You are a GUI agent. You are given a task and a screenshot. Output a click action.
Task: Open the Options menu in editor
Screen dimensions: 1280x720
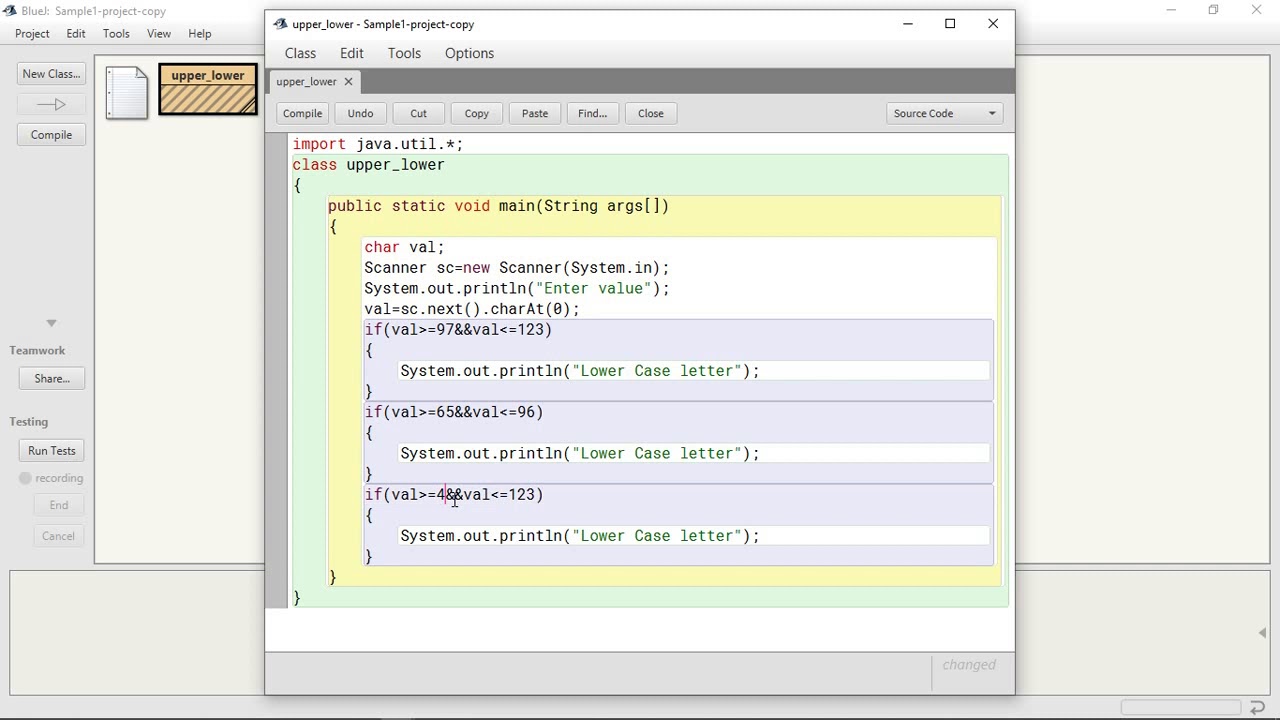(x=469, y=53)
